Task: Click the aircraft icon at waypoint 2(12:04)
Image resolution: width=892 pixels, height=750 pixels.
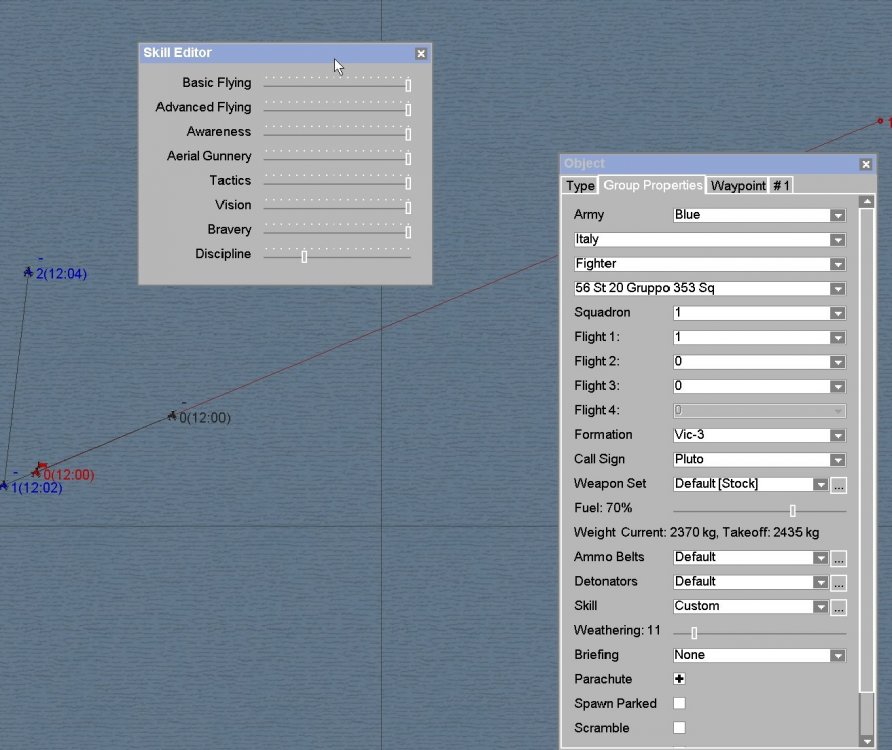Action: (x=28, y=272)
